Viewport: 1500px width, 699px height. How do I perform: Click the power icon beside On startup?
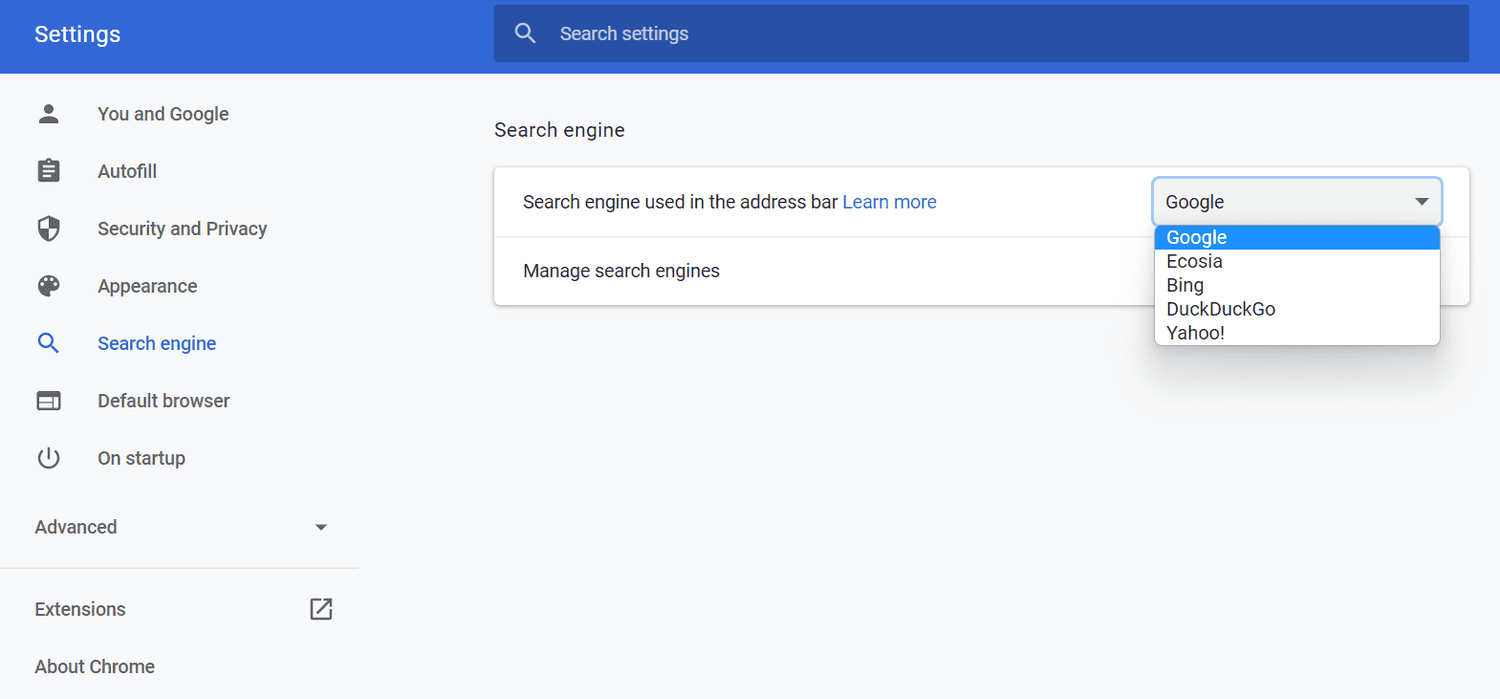pyautogui.click(x=48, y=458)
